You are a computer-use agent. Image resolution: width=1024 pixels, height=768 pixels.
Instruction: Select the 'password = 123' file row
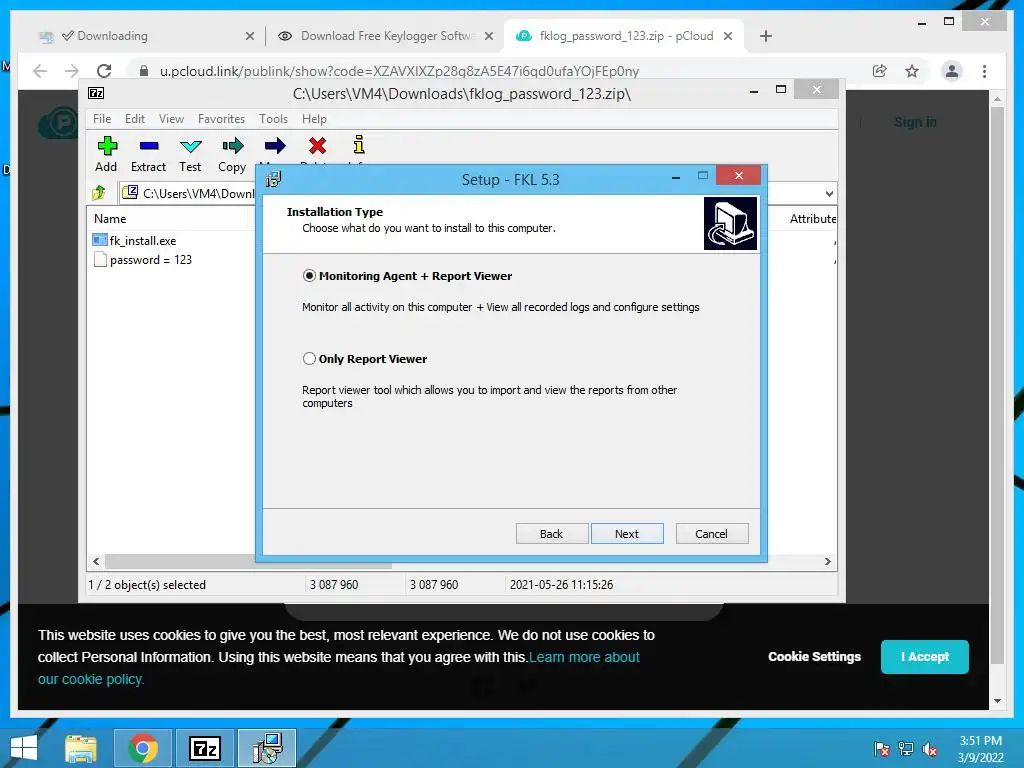click(x=151, y=260)
